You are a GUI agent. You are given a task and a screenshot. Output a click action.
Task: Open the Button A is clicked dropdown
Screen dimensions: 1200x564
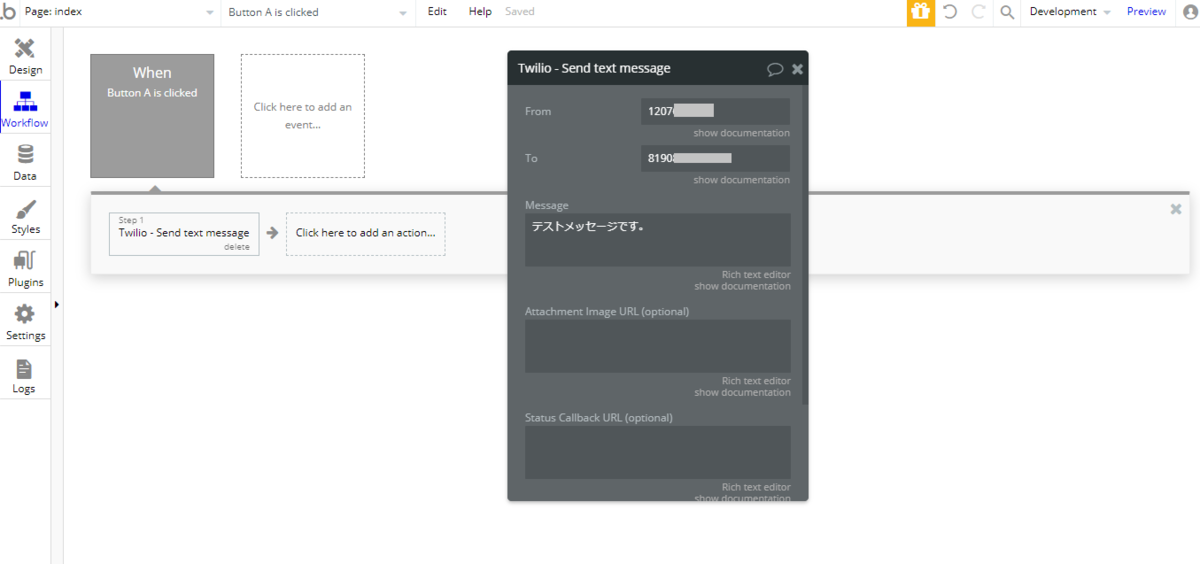coord(319,12)
